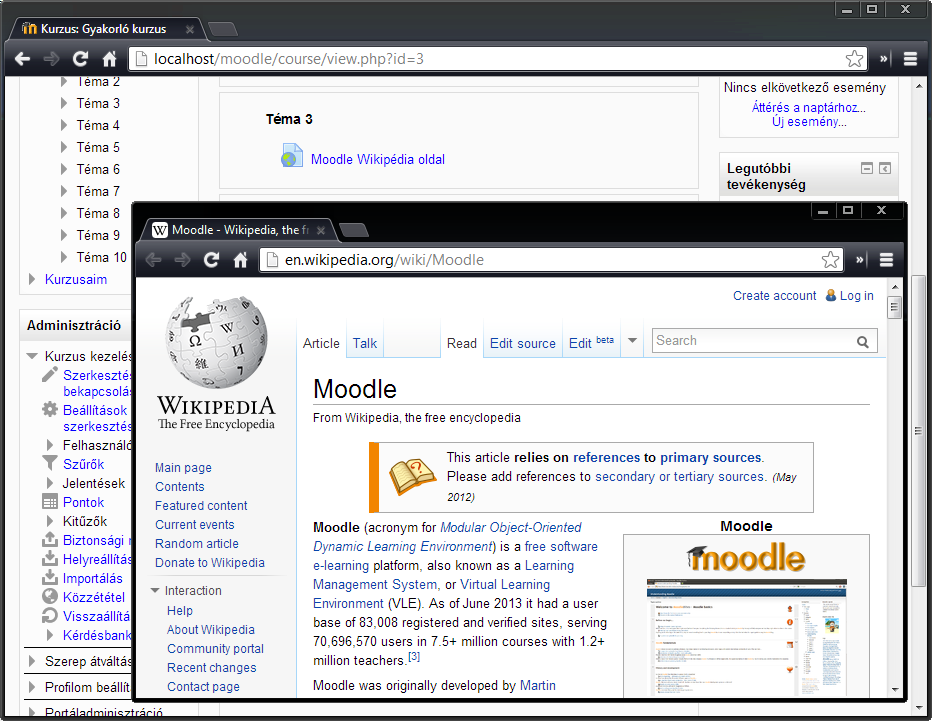The image size is (932, 721).
Task: Bookmark en.wikipedia.org page with the star icon
Action: 830,260
